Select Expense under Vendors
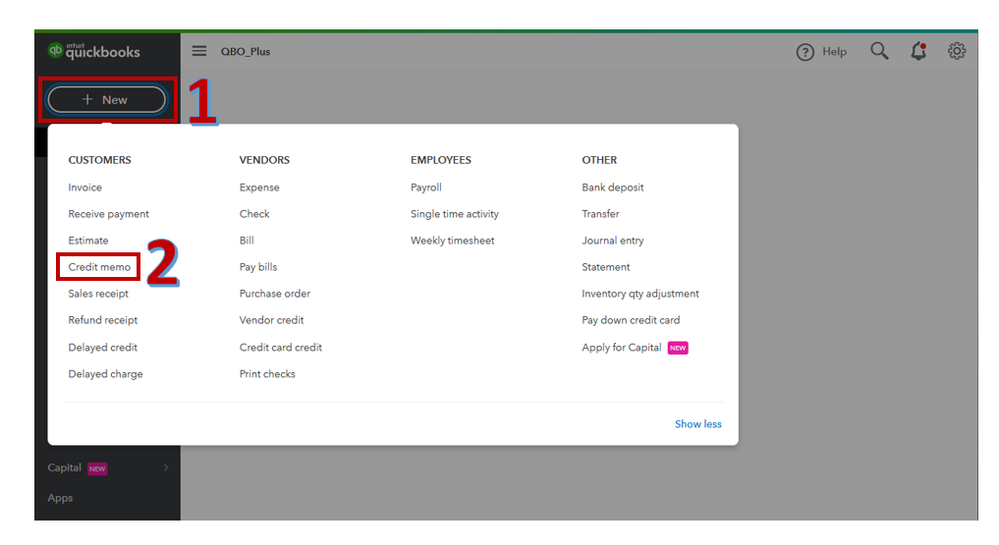The height and width of the screenshot is (545, 999). coord(259,187)
